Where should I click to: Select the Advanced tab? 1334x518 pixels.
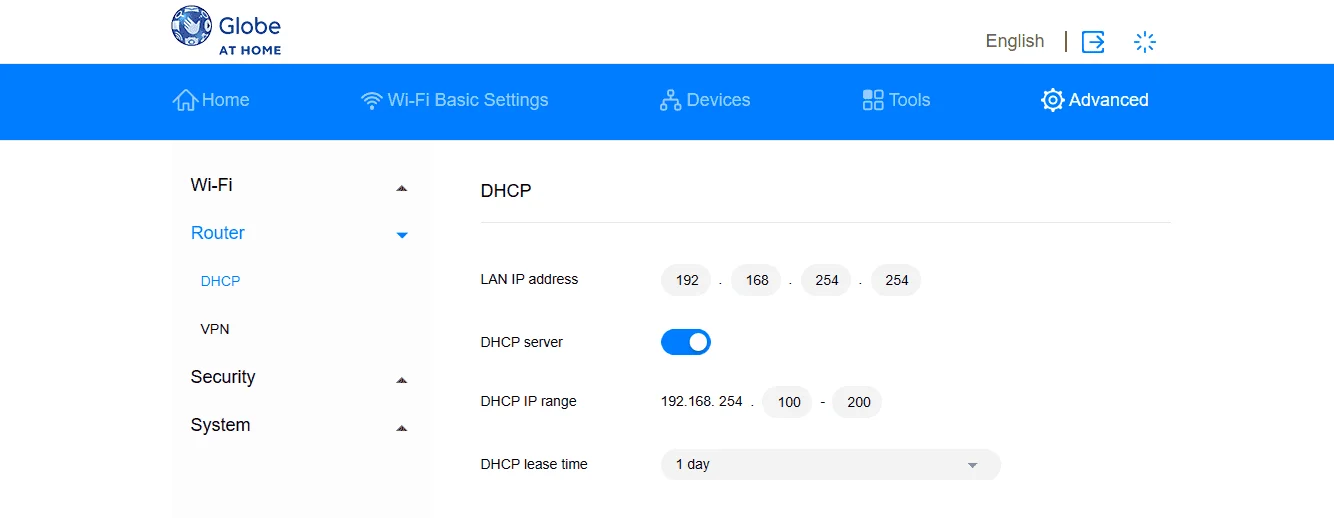(x=1094, y=100)
